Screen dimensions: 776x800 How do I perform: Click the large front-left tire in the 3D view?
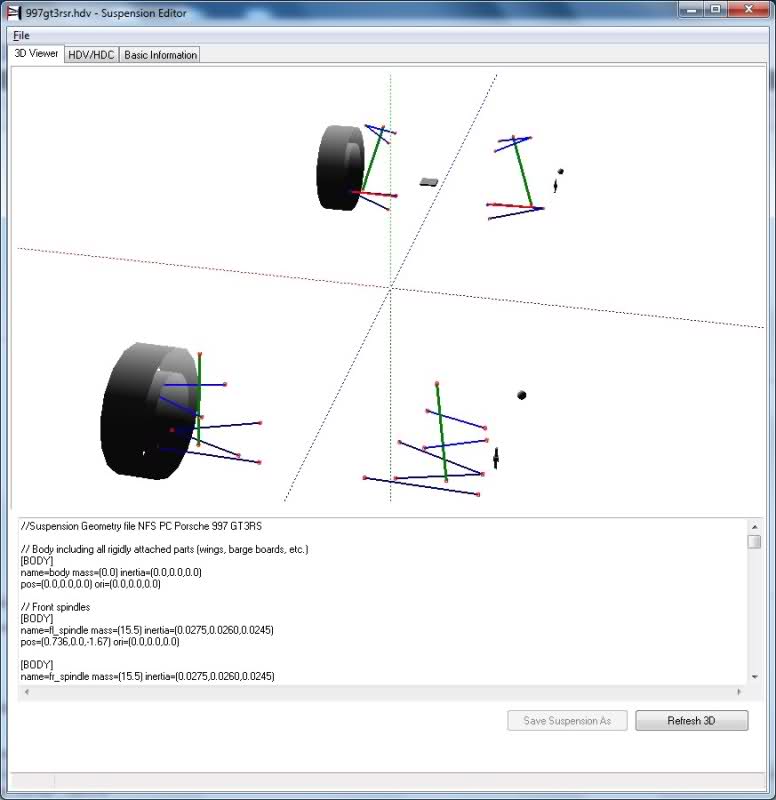(x=148, y=411)
